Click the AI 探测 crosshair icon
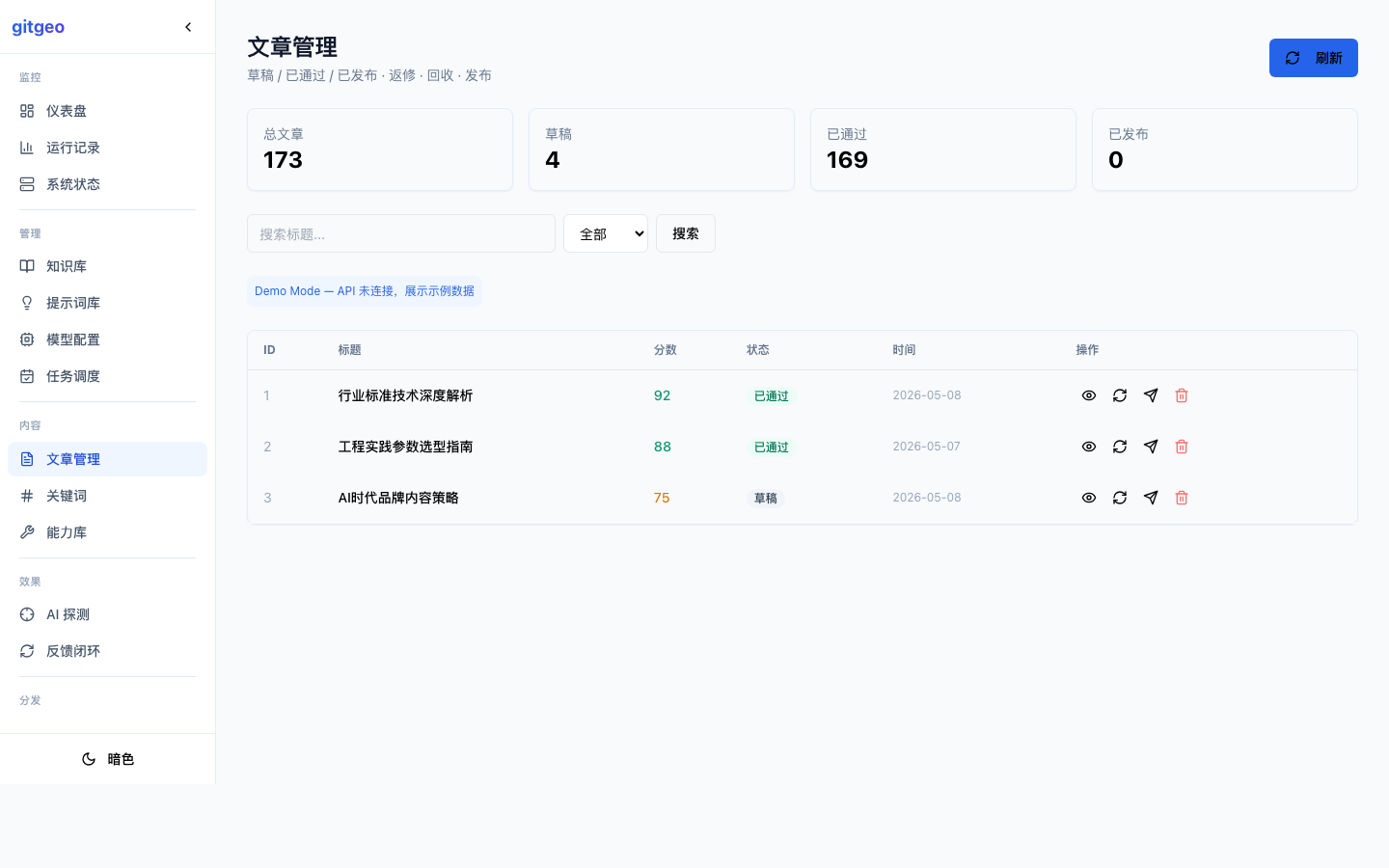The width and height of the screenshot is (1389, 868). tap(27, 614)
